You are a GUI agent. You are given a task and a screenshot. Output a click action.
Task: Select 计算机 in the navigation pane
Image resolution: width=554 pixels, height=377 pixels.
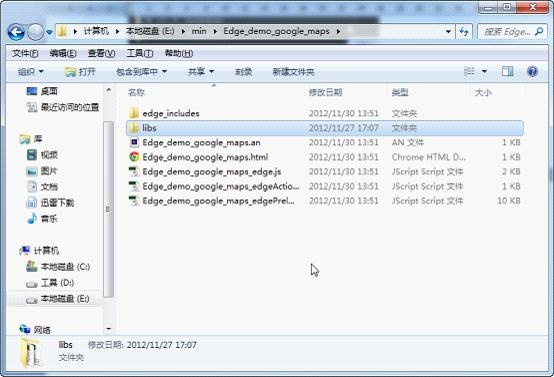[46, 251]
